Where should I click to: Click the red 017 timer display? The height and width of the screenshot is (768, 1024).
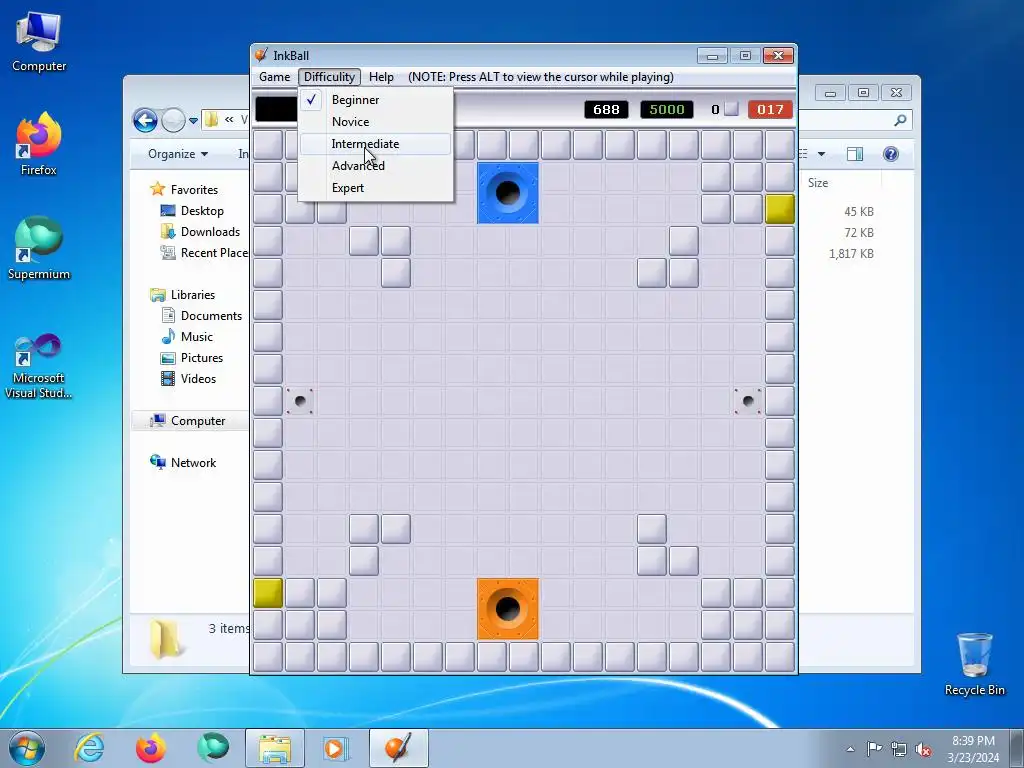click(770, 110)
